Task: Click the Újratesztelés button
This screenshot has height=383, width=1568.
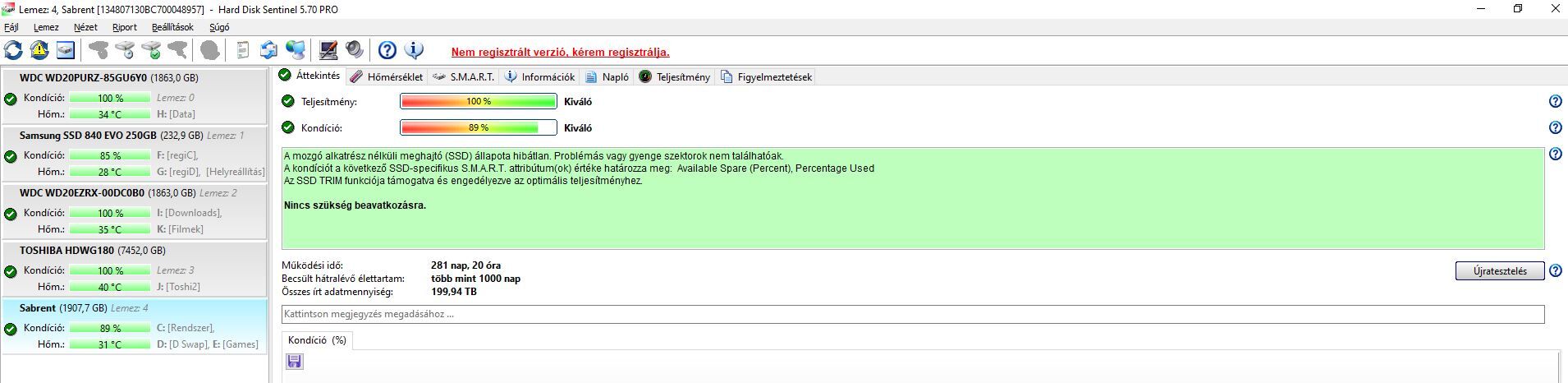Action: [1500, 271]
